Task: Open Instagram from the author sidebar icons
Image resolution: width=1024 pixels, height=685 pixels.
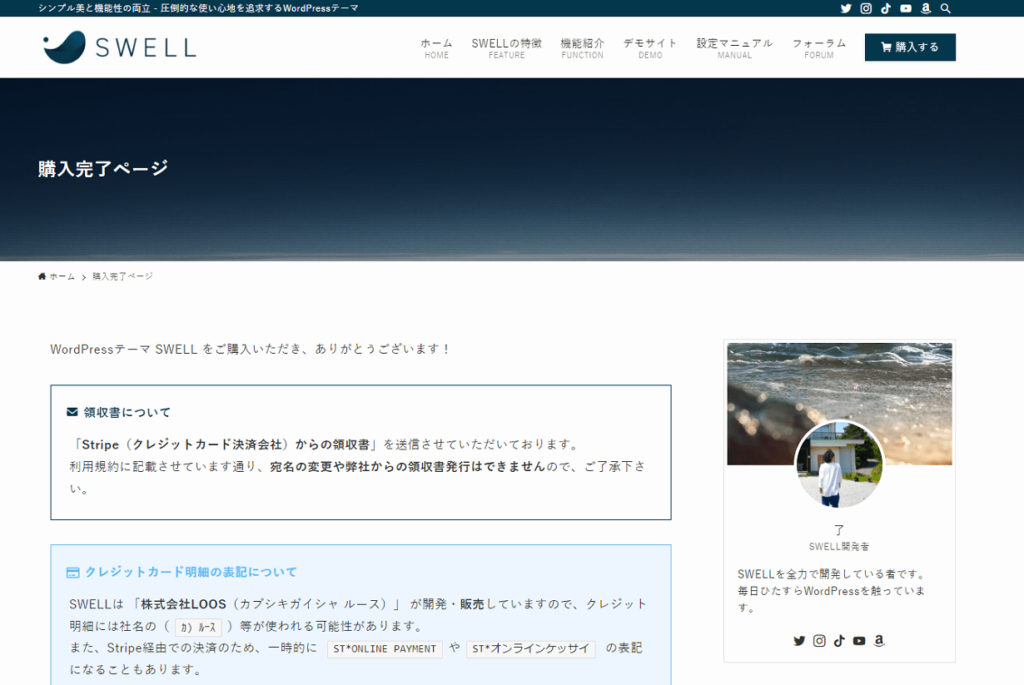Action: tap(819, 640)
